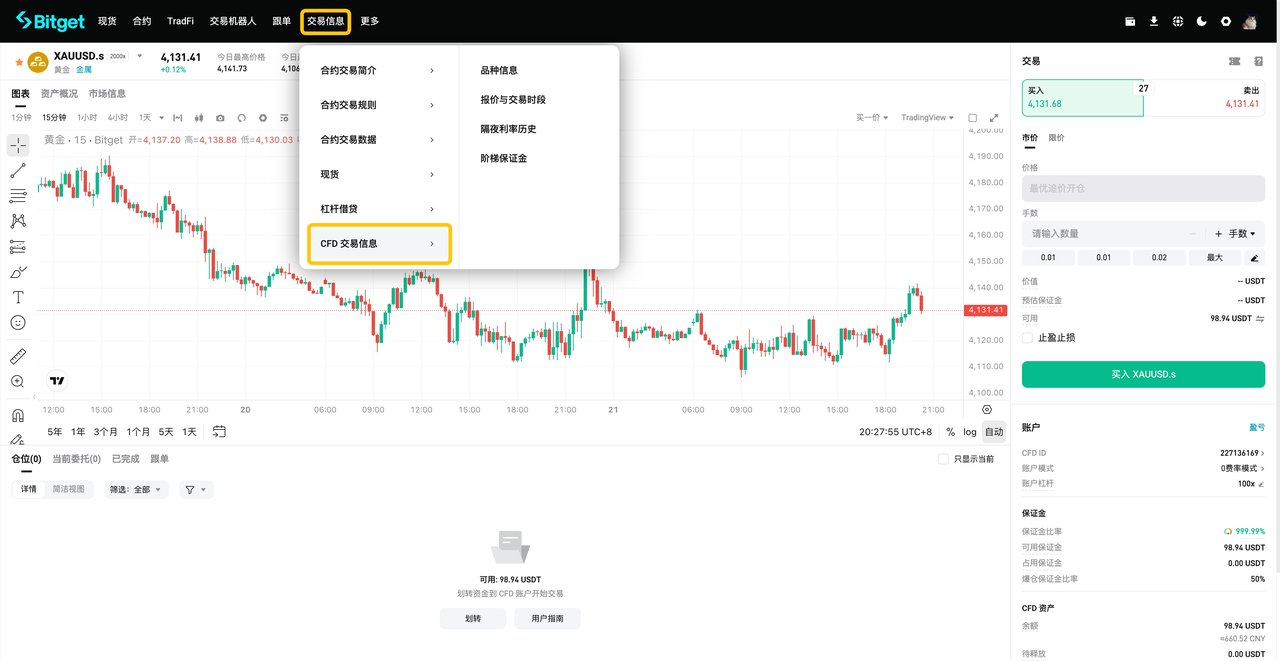Click the download app icon
Viewport: 1280px width, 661px height.
1154,21
